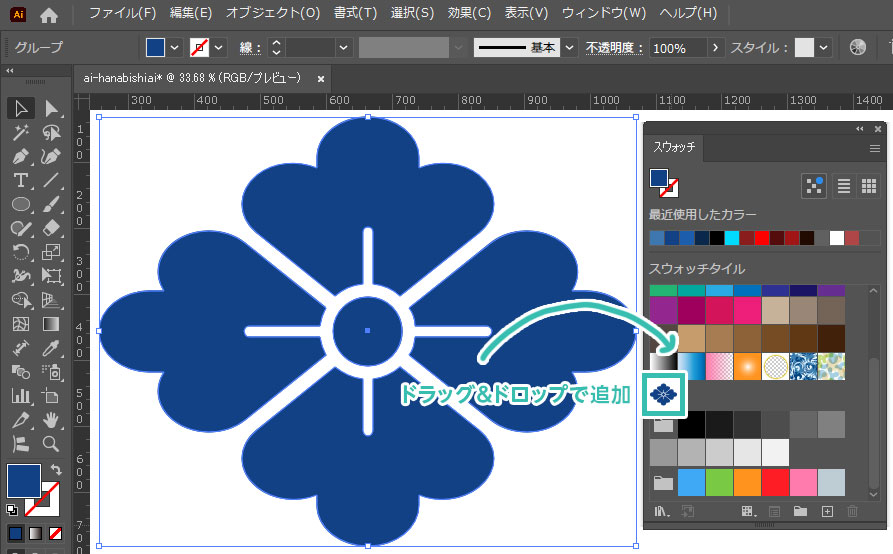Switch swatches to list view
The height and width of the screenshot is (554, 893).
[x=843, y=185]
